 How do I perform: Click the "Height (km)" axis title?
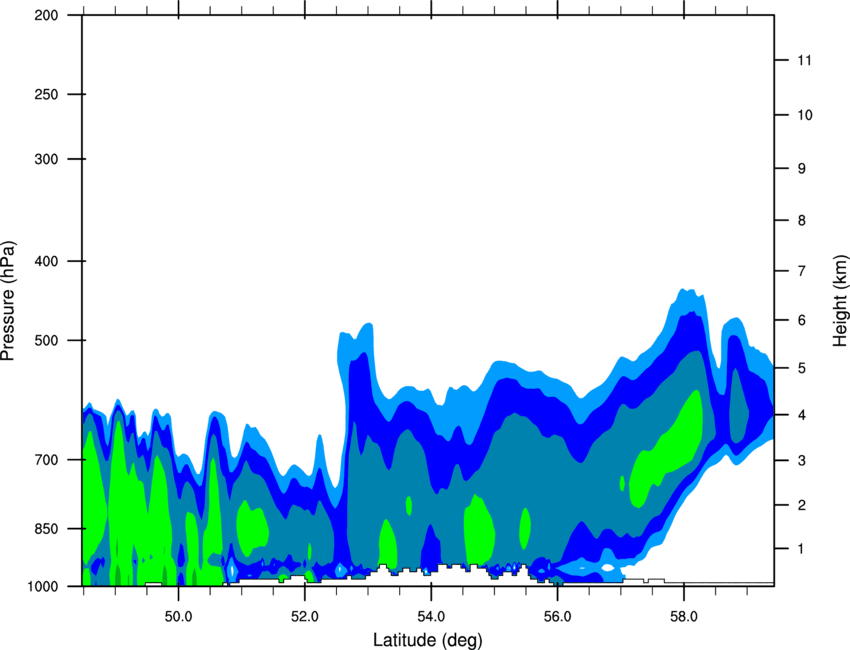840,301
